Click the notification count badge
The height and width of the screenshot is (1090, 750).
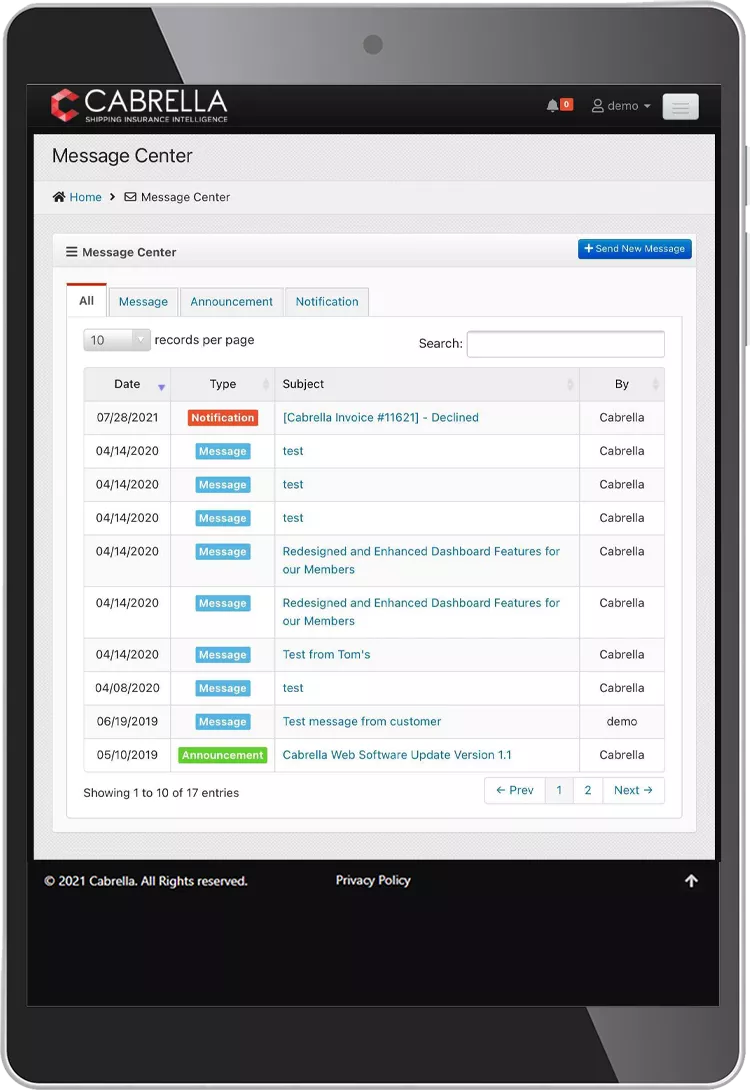[x=566, y=104]
